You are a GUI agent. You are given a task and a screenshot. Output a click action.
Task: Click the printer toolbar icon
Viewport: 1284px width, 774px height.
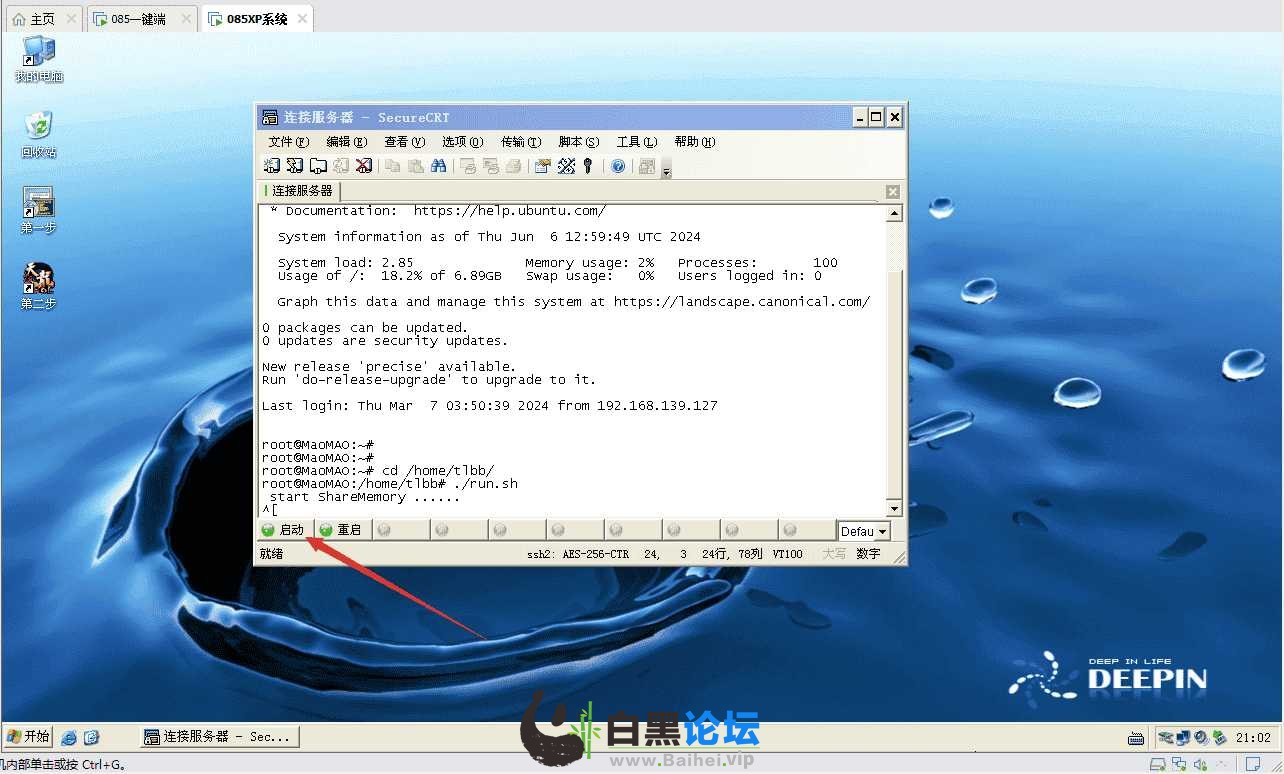513,166
